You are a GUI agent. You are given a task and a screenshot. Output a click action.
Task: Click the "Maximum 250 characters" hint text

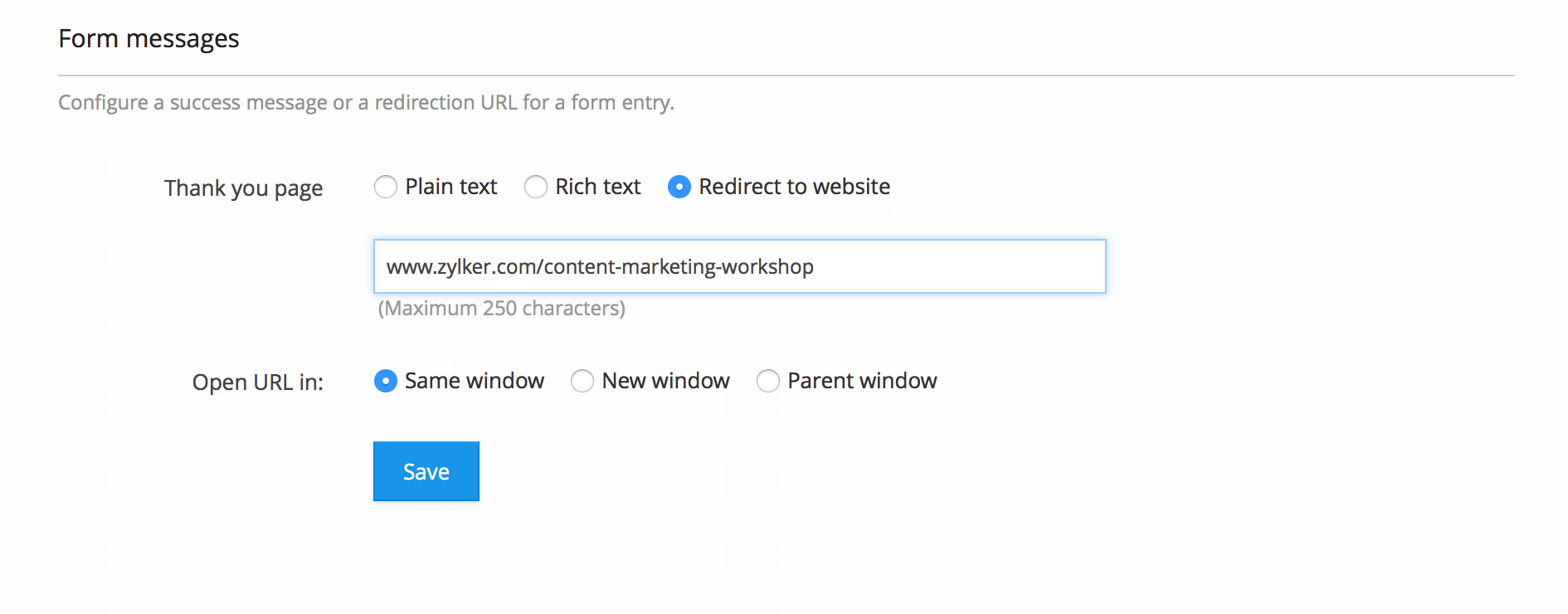tap(502, 309)
